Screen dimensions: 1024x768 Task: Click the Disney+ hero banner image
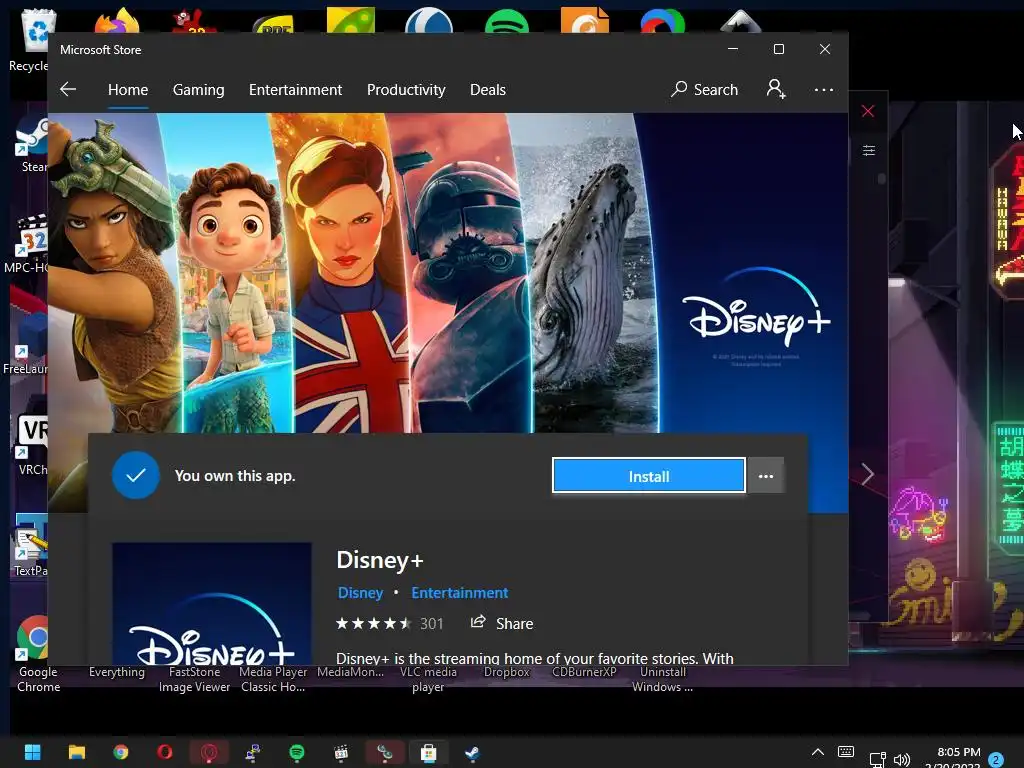448,273
